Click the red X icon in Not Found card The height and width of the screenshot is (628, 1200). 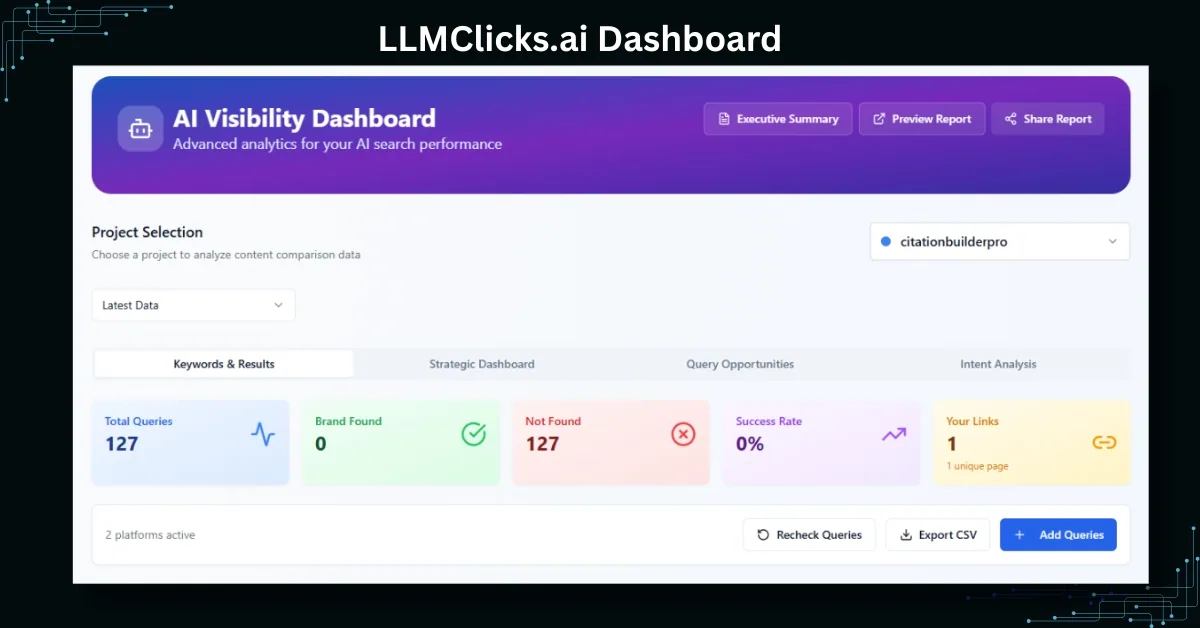tap(683, 434)
